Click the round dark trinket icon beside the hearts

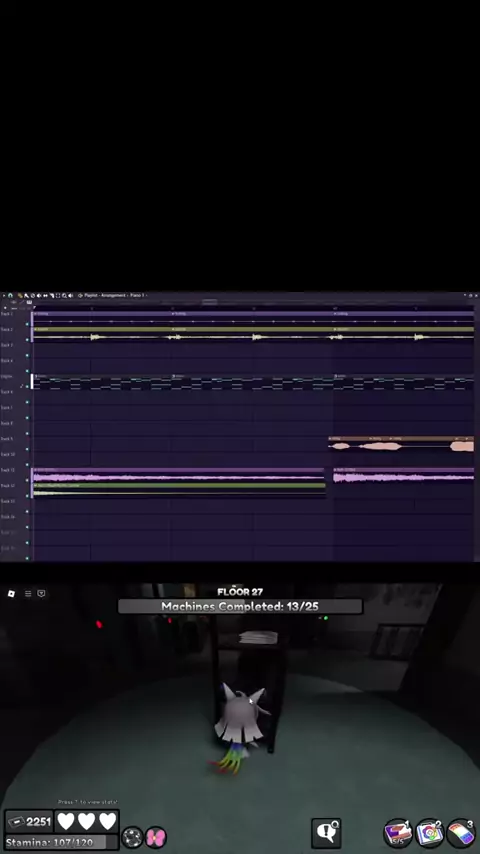point(132,837)
